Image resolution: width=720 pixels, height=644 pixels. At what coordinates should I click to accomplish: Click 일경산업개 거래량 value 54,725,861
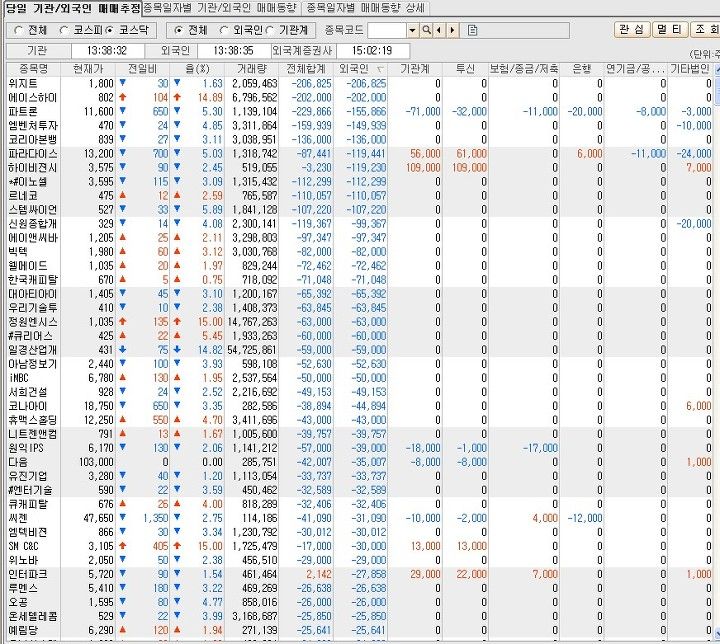252,350
